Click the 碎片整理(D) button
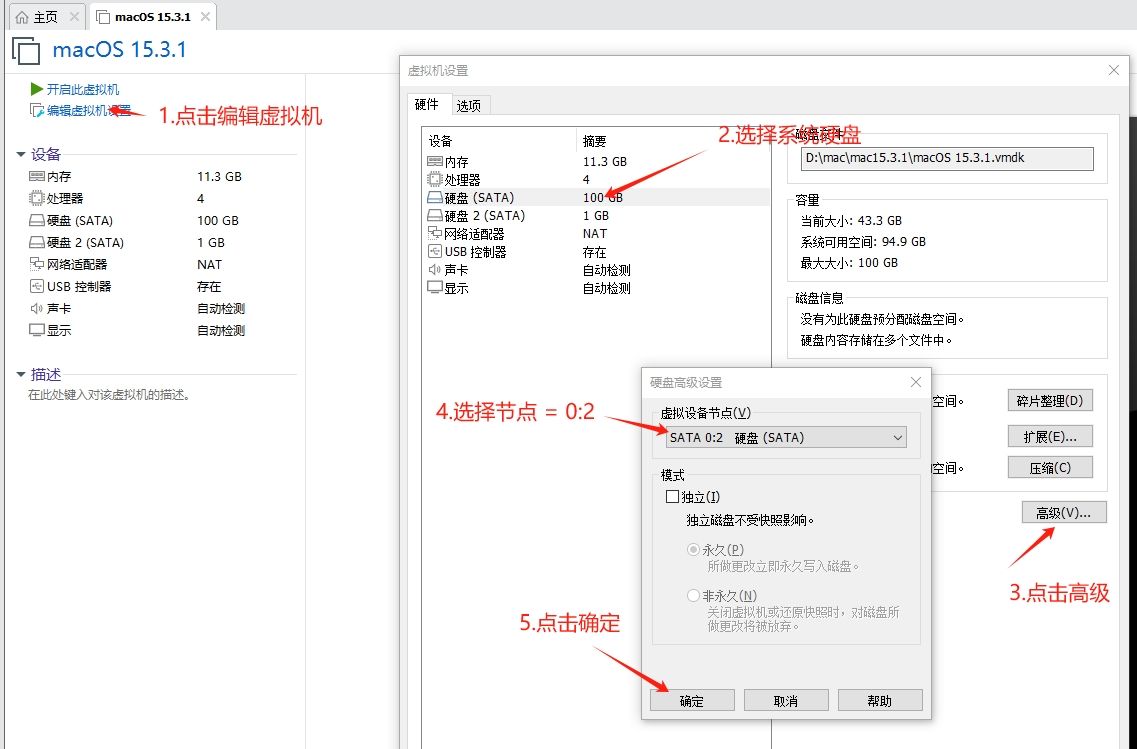This screenshot has width=1137, height=749. tap(1050, 401)
